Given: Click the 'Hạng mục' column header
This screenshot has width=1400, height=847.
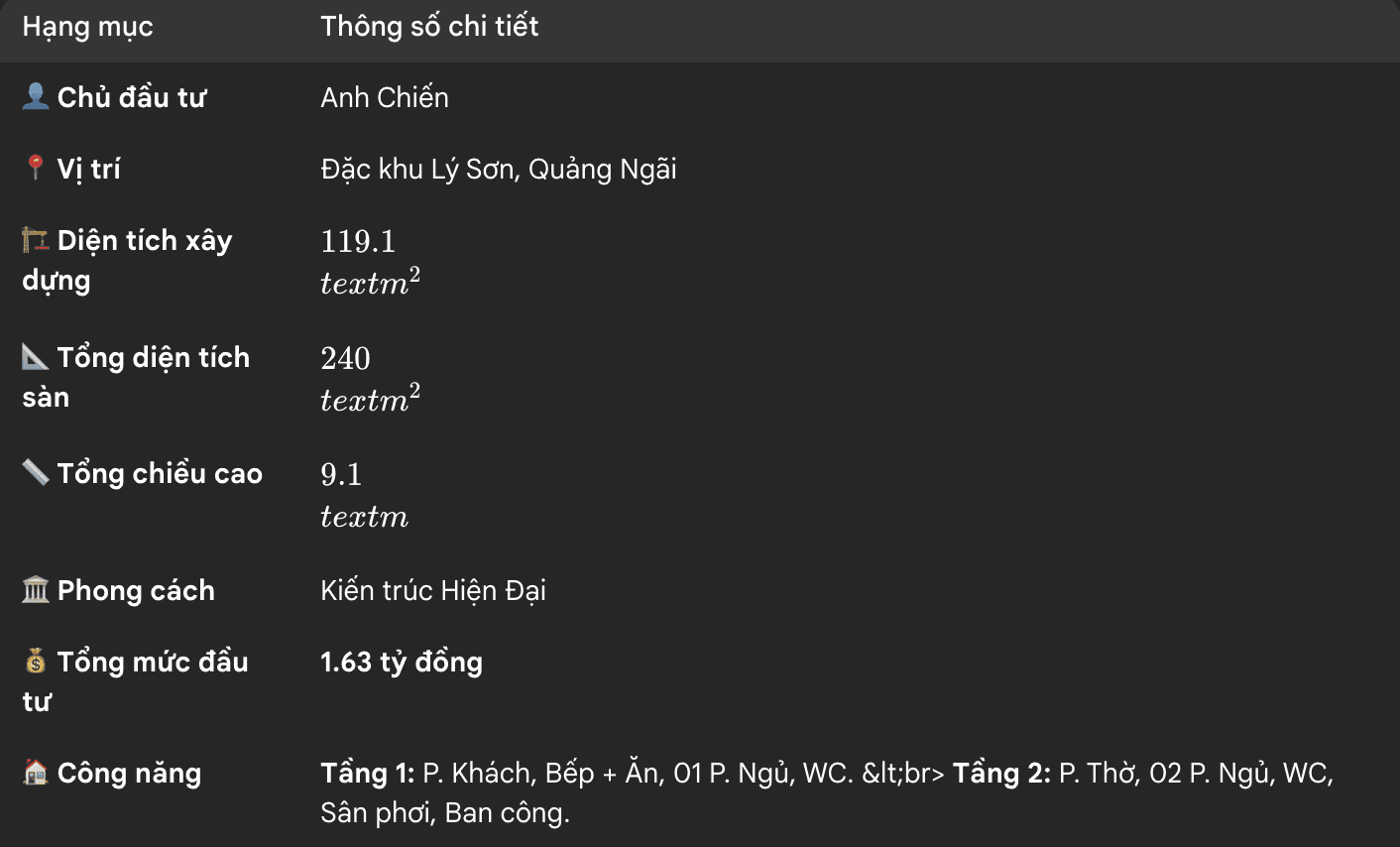Looking at the screenshot, I should pyautogui.click(x=87, y=27).
